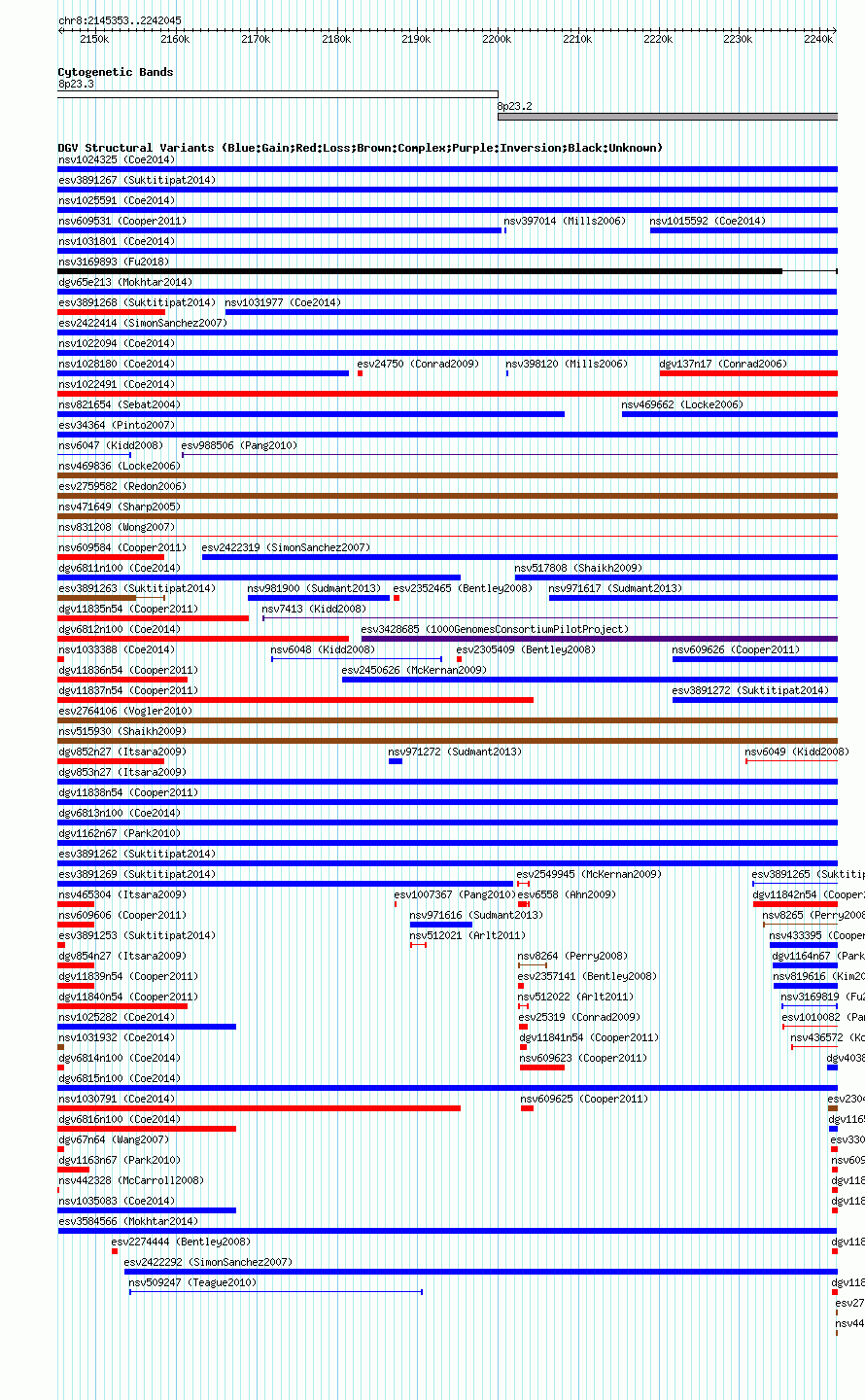Click esv1007367 (Pang2010) label

click(x=455, y=894)
